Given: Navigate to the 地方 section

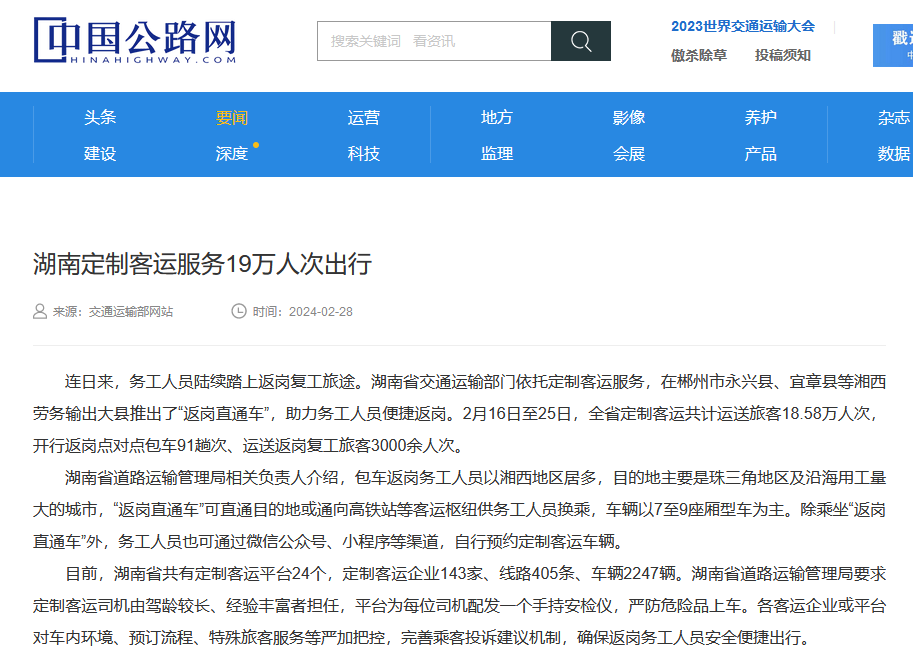Looking at the screenshot, I should [497, 117].
